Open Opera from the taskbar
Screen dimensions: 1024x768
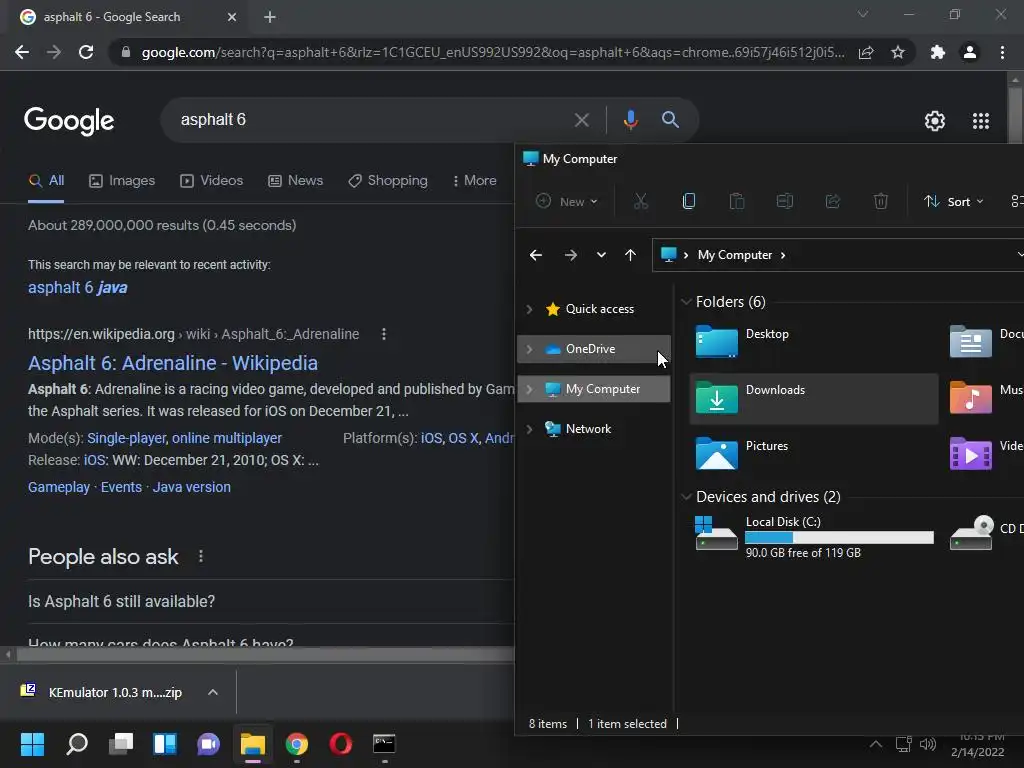[x=340, y=744]
